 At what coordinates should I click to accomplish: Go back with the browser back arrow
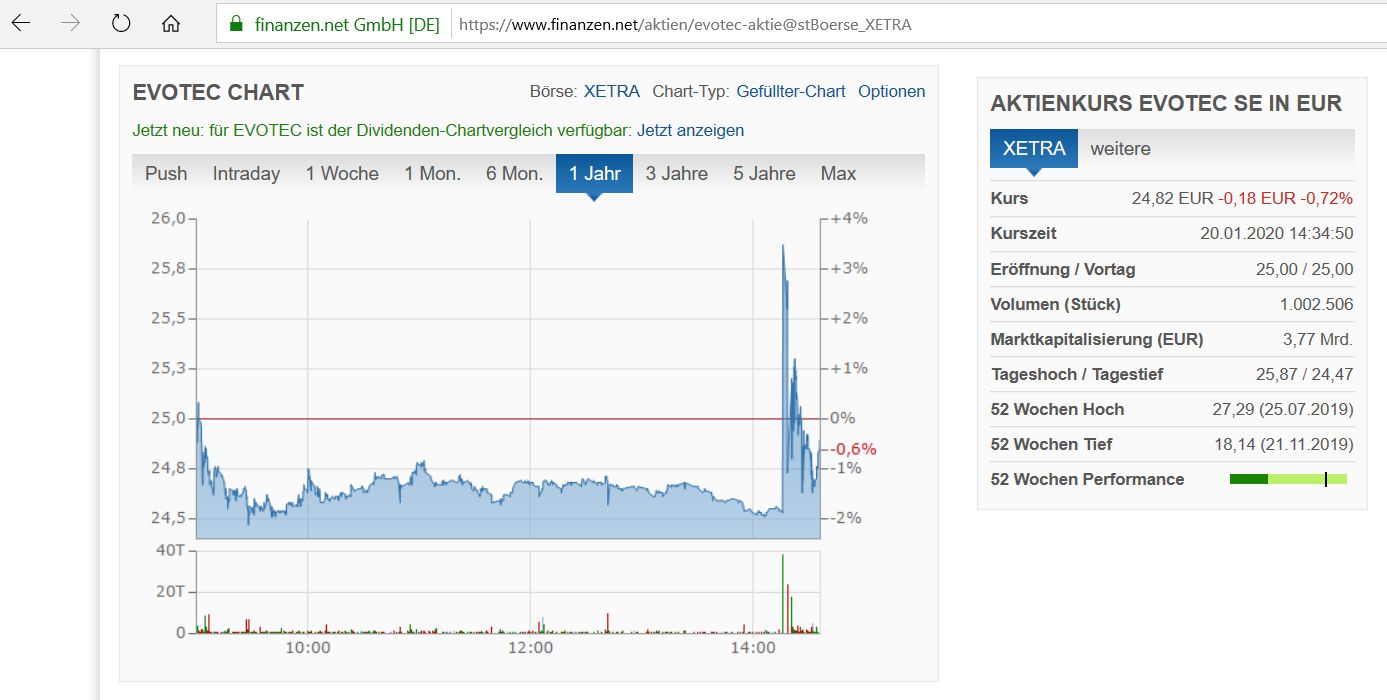(x=21, y=24)
